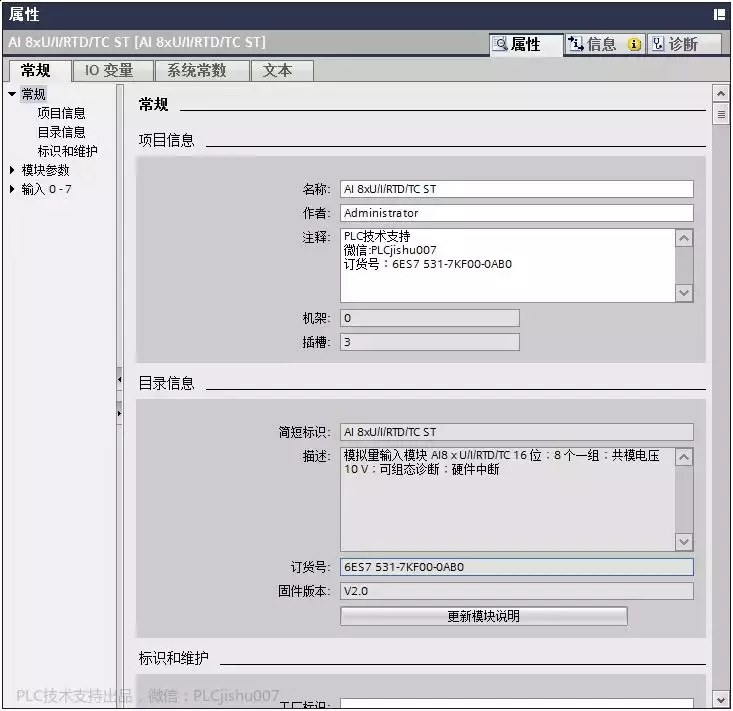Click the 作者 author input field
This screenshot has width=733, height=711.
(516, 213)
